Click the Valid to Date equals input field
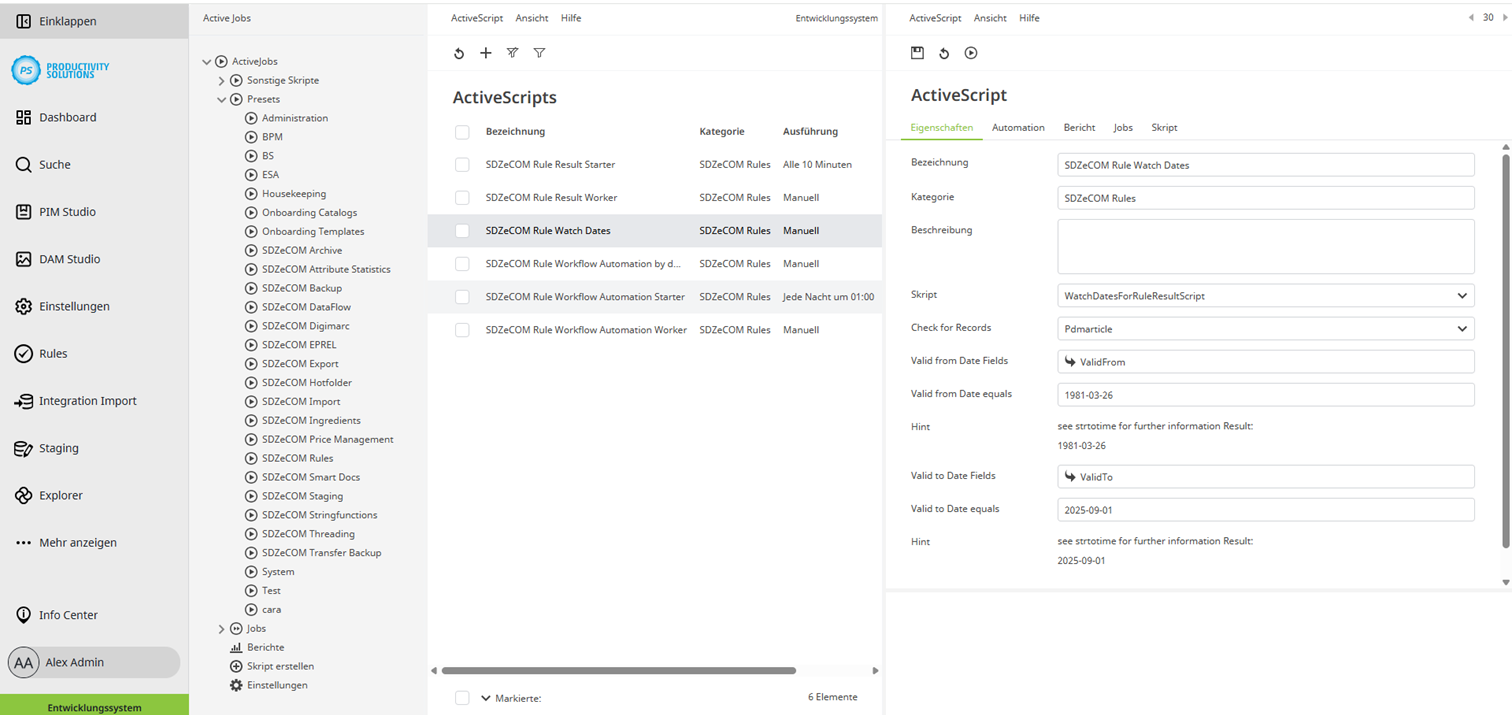The height and width of the screenshot is (715, 1512). [x=1265, y=509]
